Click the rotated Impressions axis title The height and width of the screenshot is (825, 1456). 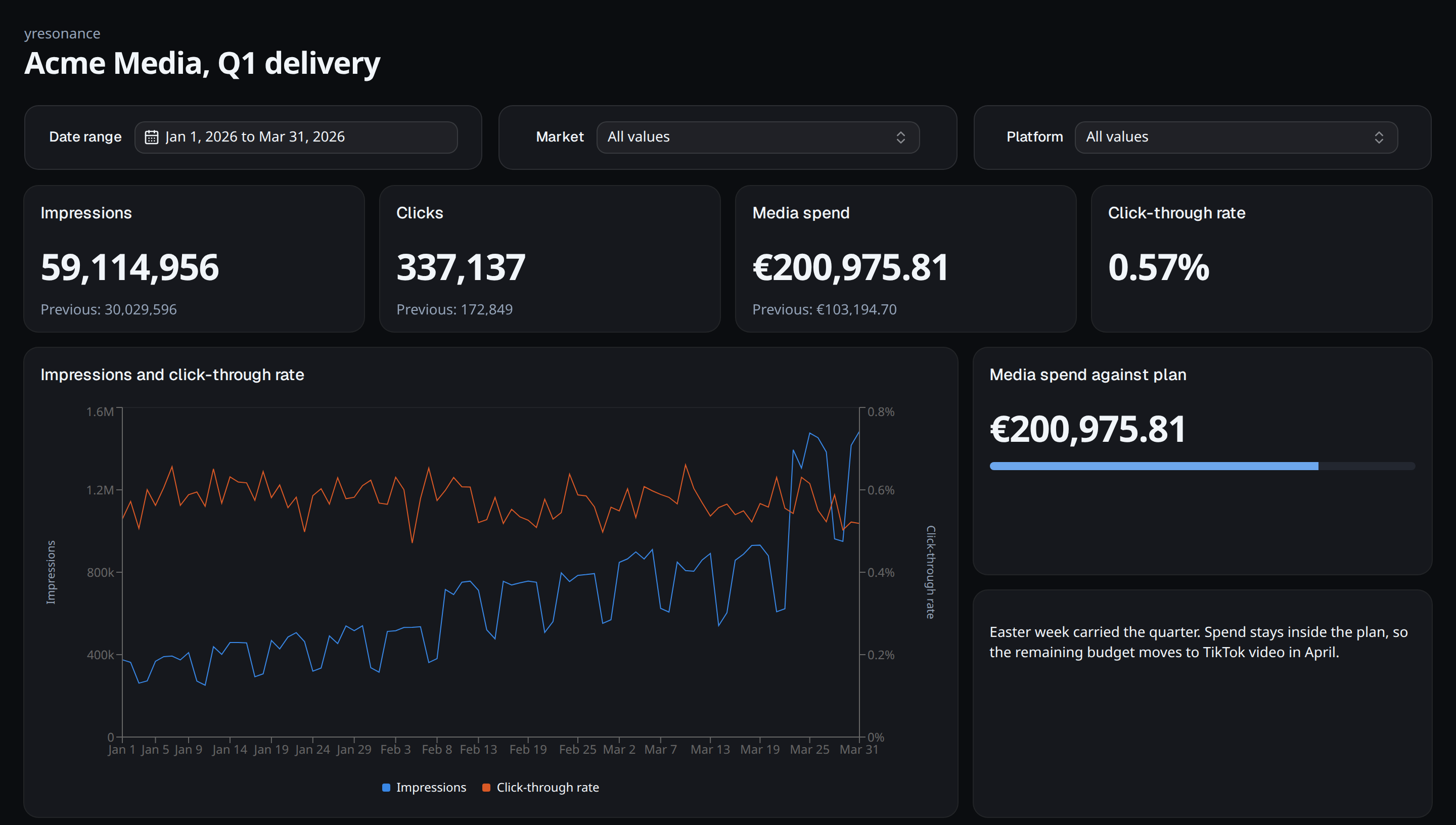point(51,572)
